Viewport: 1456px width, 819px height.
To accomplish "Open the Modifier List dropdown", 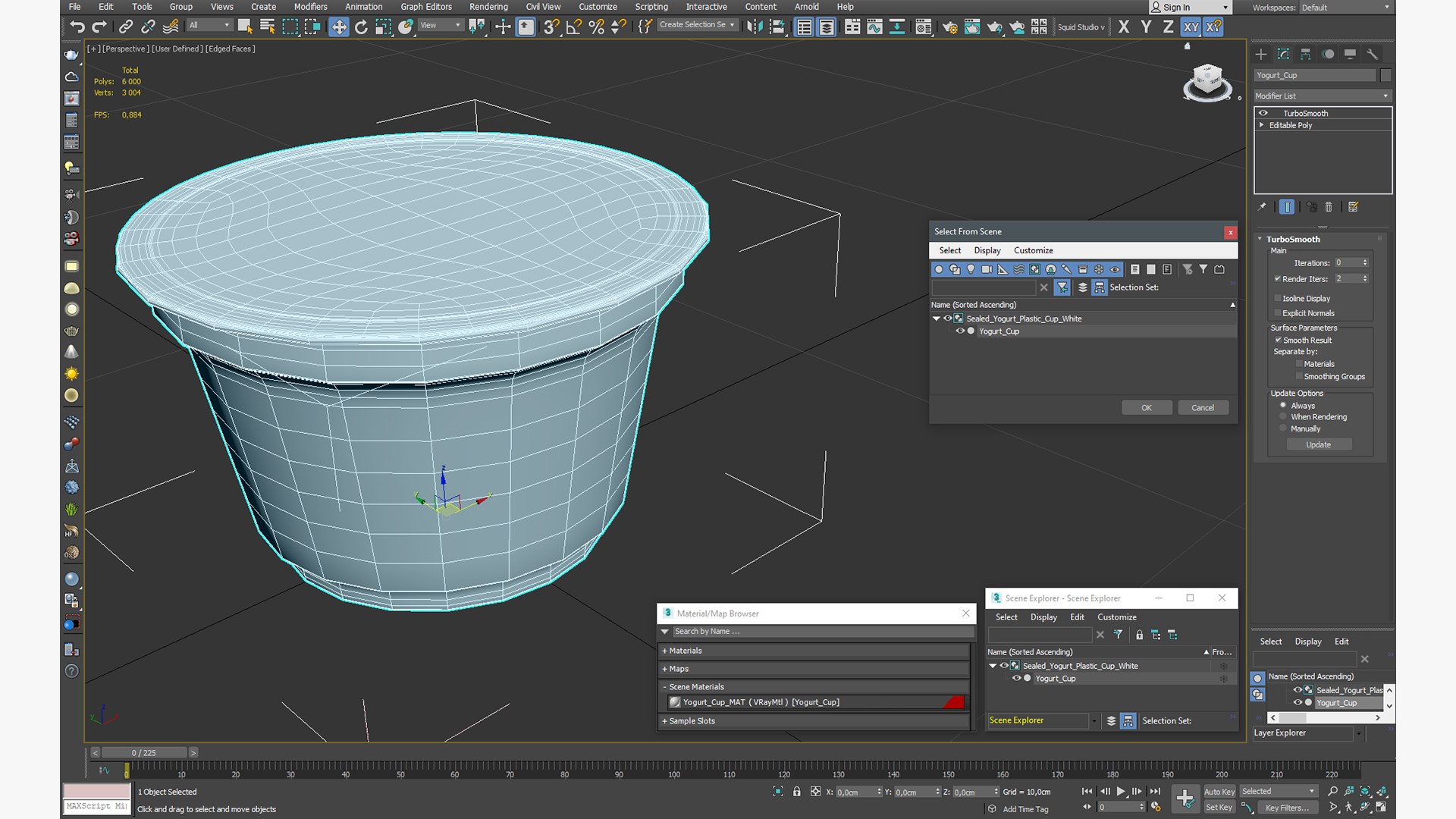I will [x=1321, y=96].
